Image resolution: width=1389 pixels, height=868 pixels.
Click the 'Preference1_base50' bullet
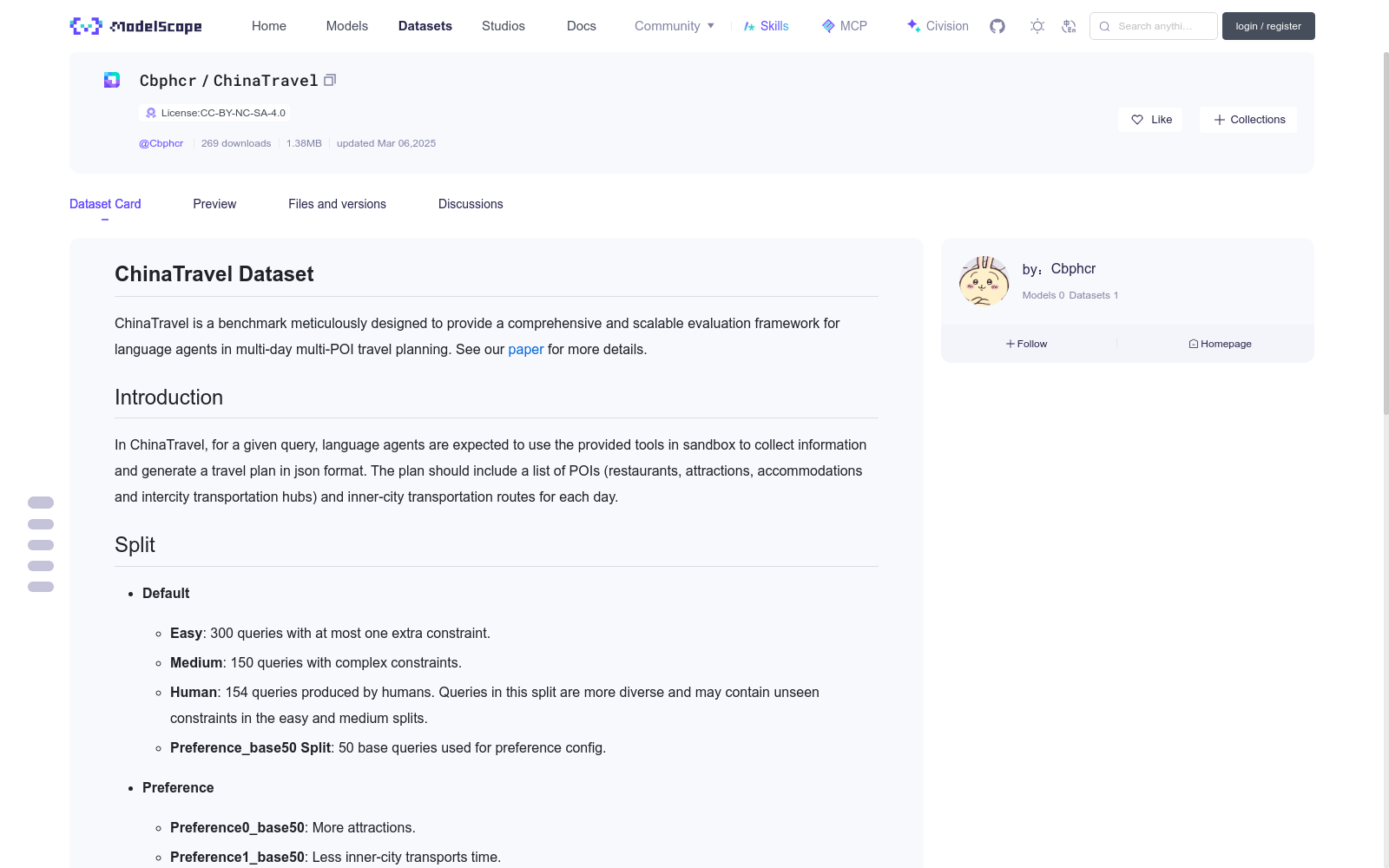tap(335, 858)
